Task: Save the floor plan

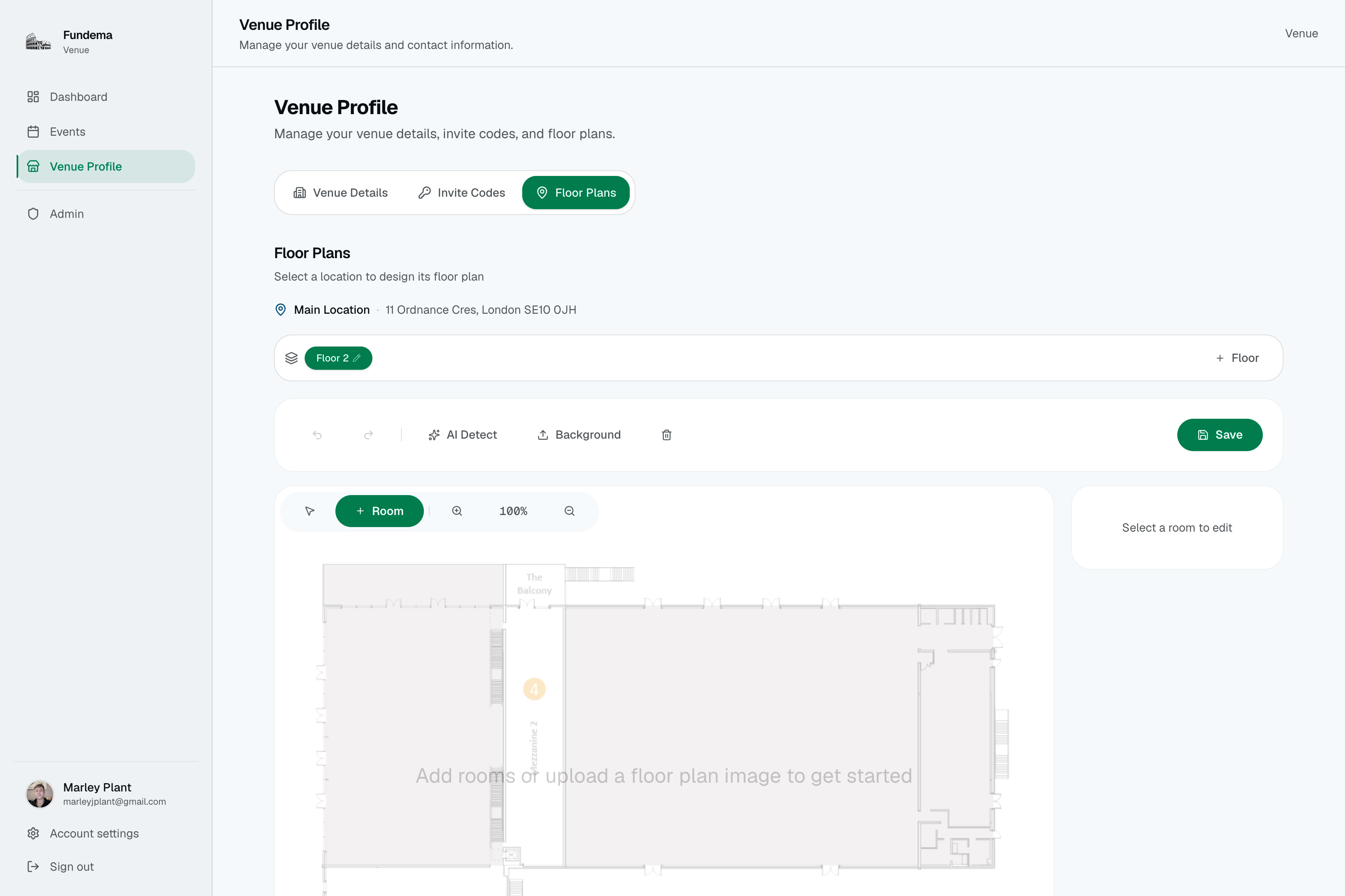Action: [1219, 435]
